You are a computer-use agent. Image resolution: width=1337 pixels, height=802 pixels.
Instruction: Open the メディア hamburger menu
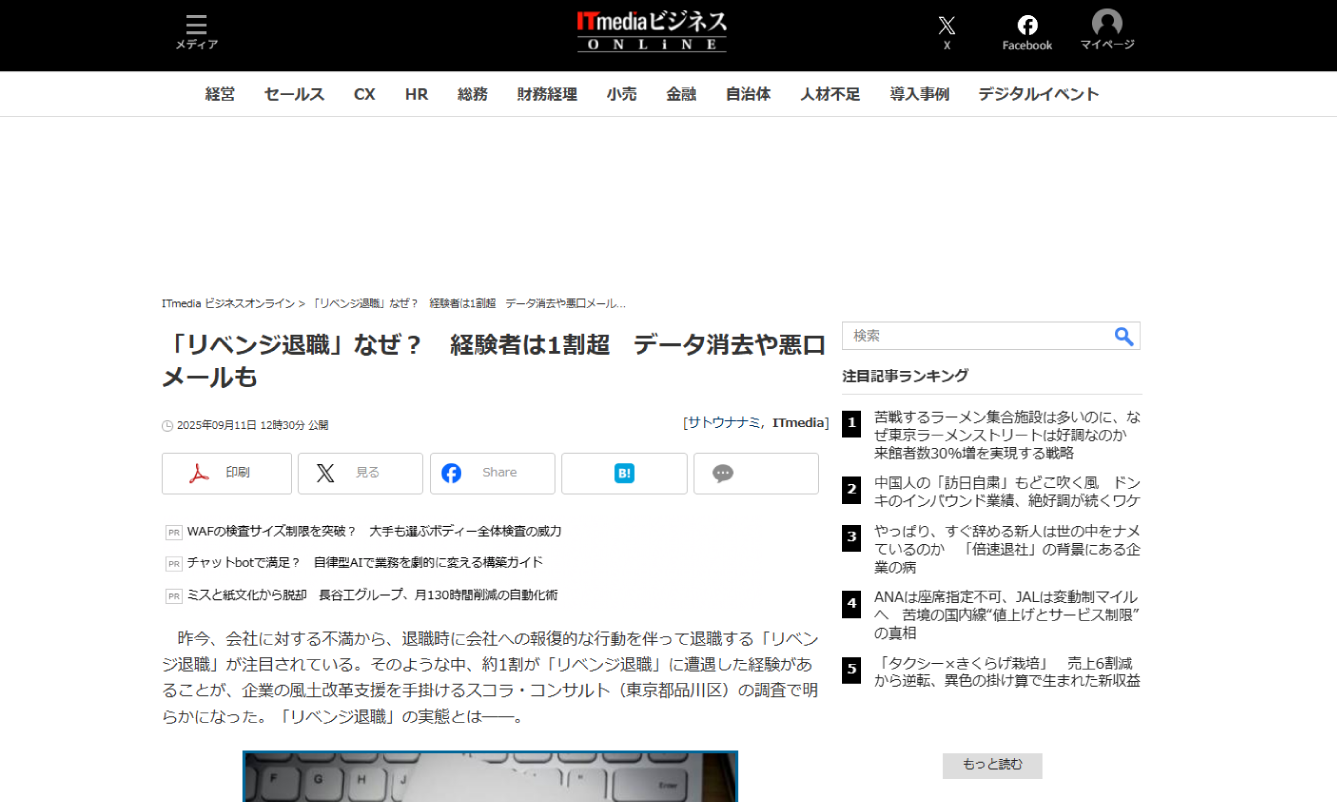pyautogui.click(x=196, y=31)
